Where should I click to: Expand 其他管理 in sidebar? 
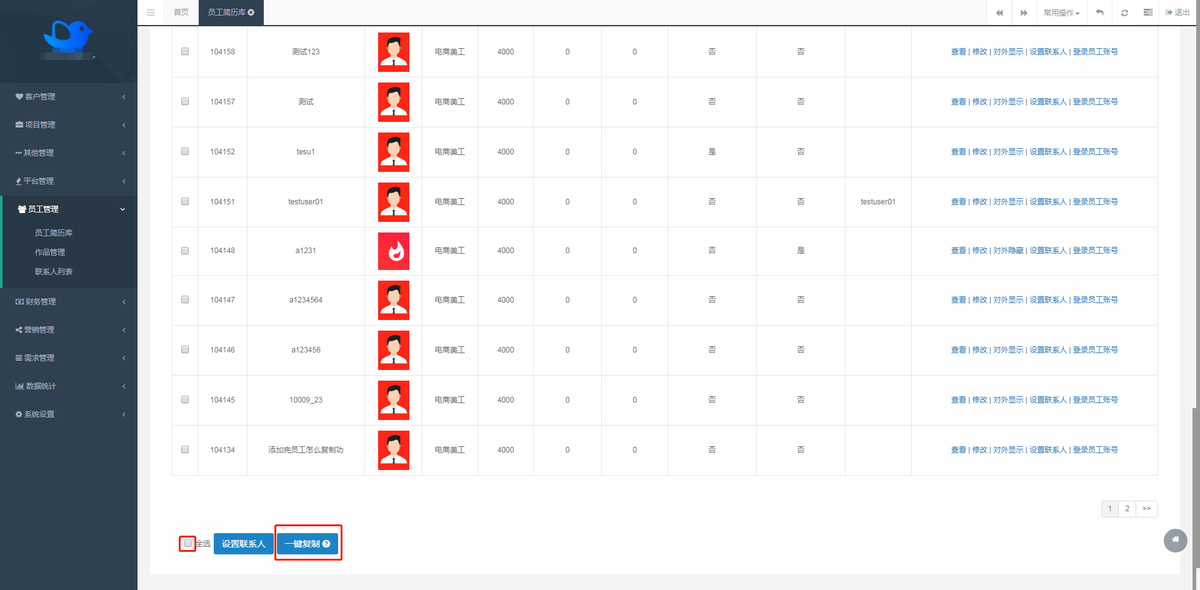tap(68, 153)
